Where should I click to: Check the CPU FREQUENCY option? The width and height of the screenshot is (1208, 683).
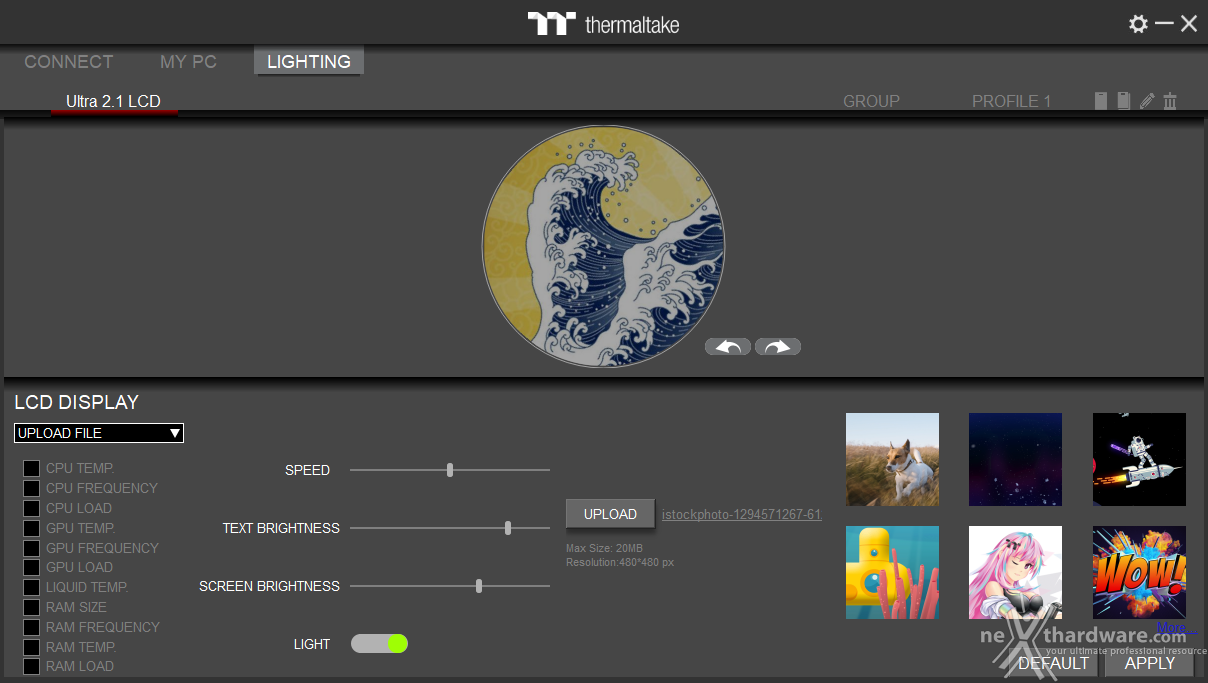(32, 488)
